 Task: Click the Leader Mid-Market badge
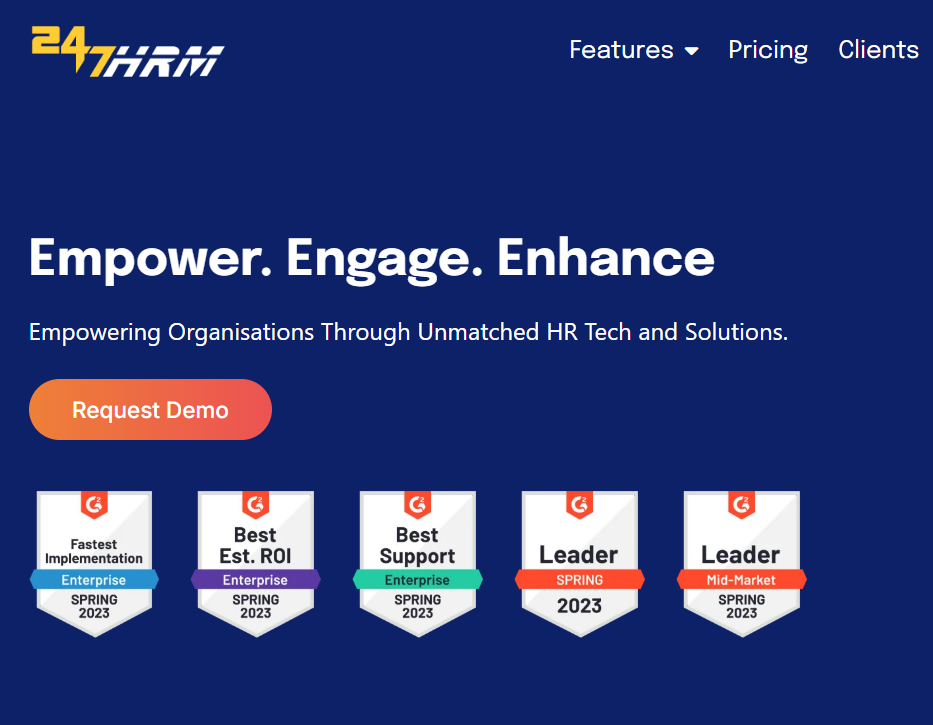pyautogui.click(x=741, y=564)
